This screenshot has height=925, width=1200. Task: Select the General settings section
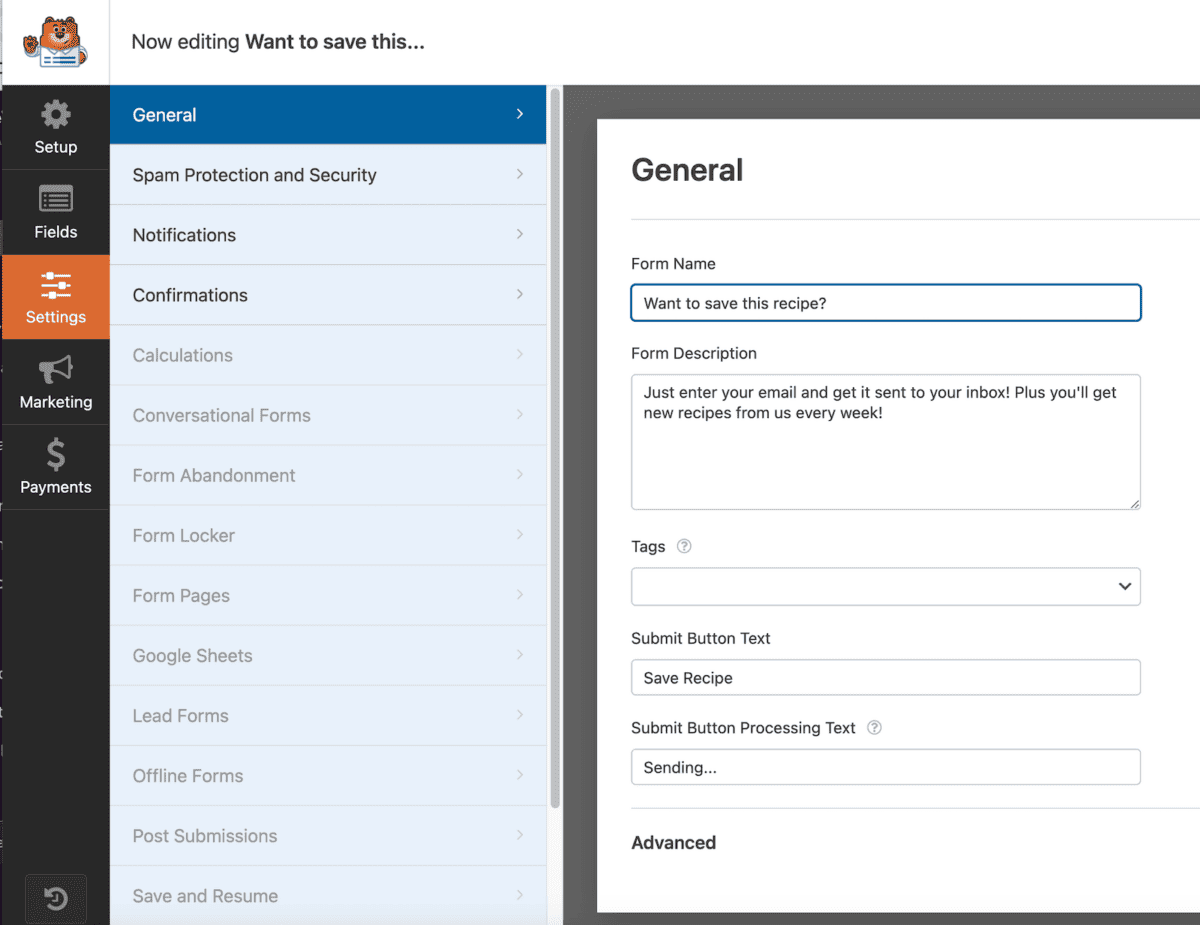tap(328, 115)
